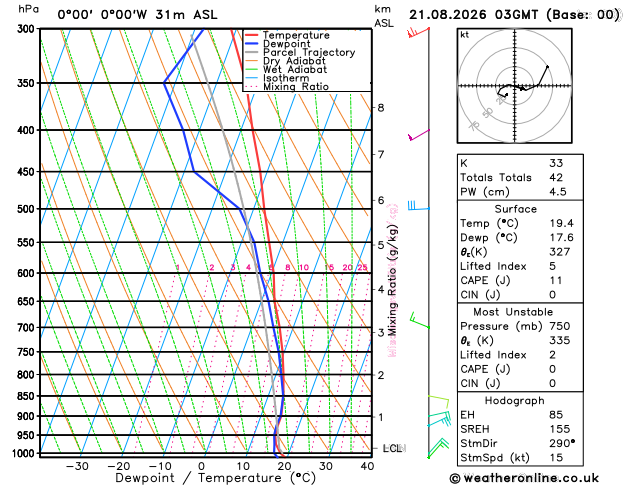Viewport: 629px width, 486px height.
Task: Click the hodograph circular plot
Action: [x=515, y=85]
